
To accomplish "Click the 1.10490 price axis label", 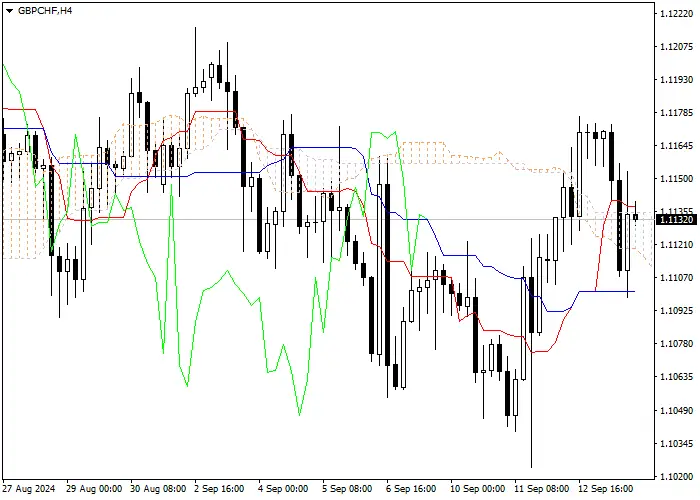I will point(676,411).
